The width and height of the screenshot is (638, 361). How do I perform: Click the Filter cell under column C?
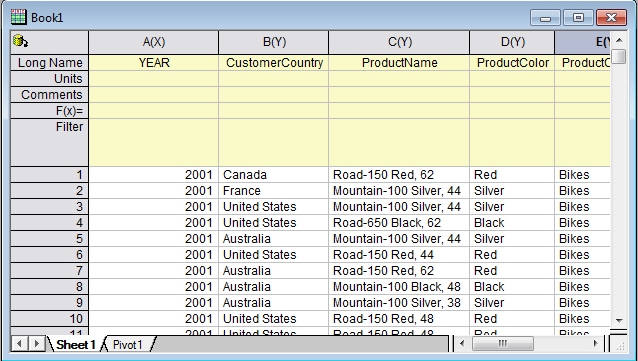click(399, 142)
